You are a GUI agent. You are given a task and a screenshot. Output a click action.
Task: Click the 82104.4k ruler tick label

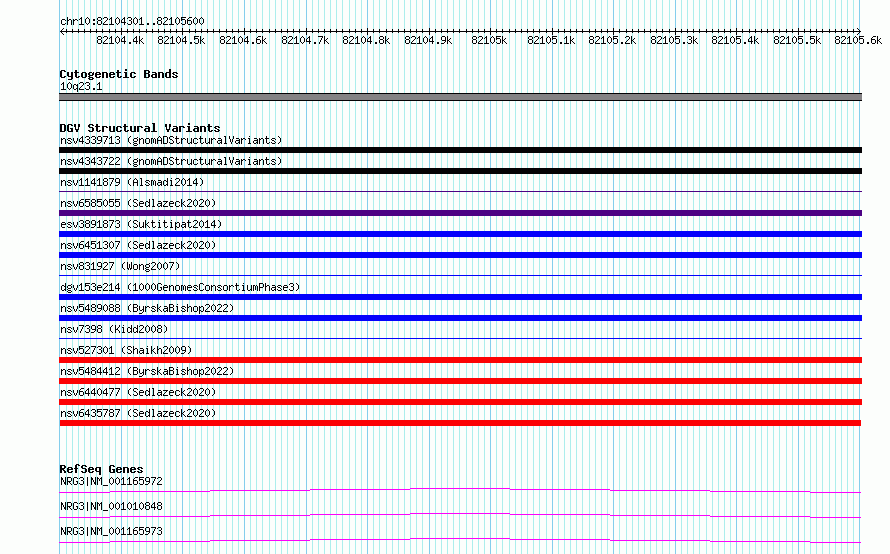[120, 40]
